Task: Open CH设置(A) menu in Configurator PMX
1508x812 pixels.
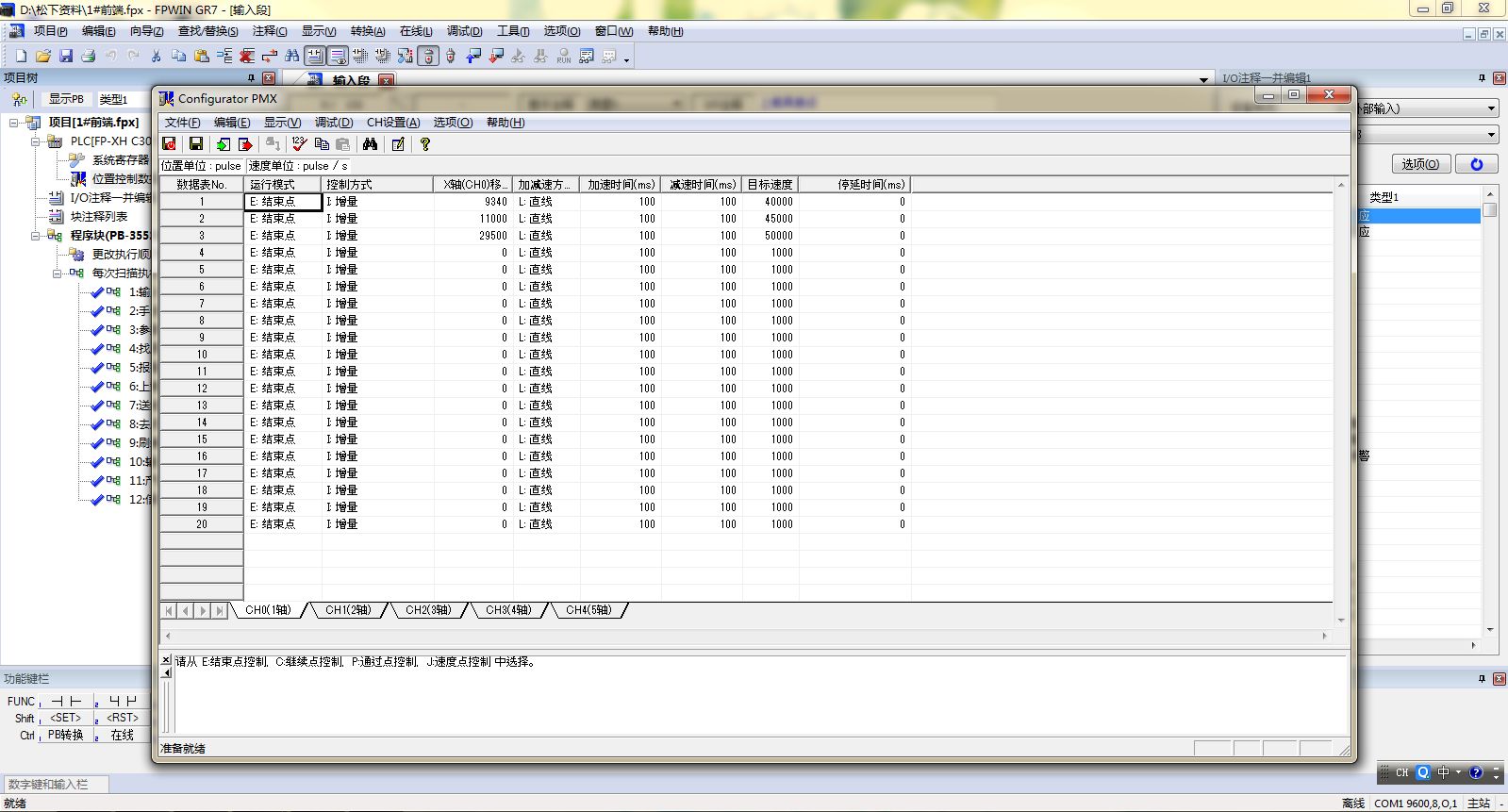Action: (x=393, y=123)
